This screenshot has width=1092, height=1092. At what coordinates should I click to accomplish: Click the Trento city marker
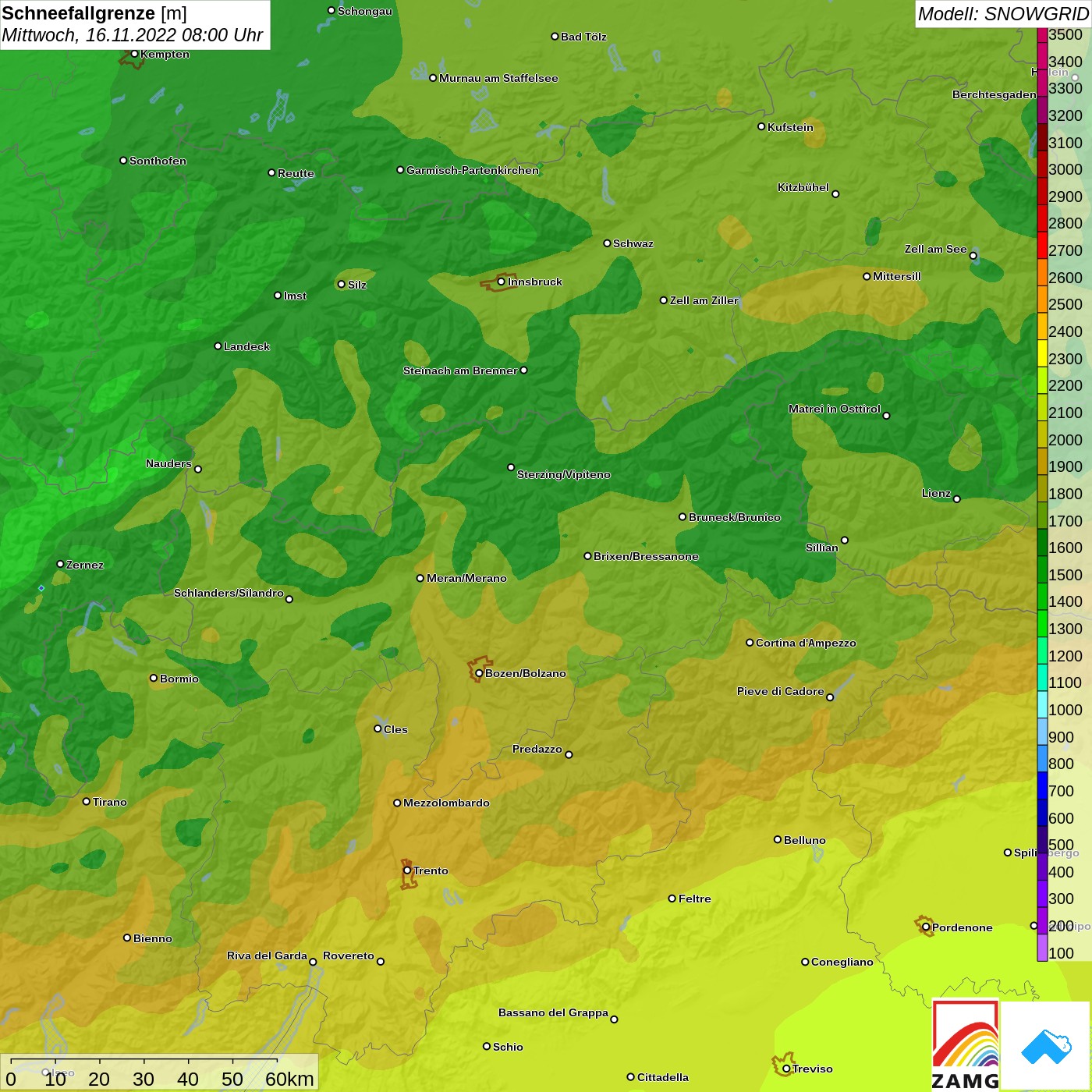[407, 870]
